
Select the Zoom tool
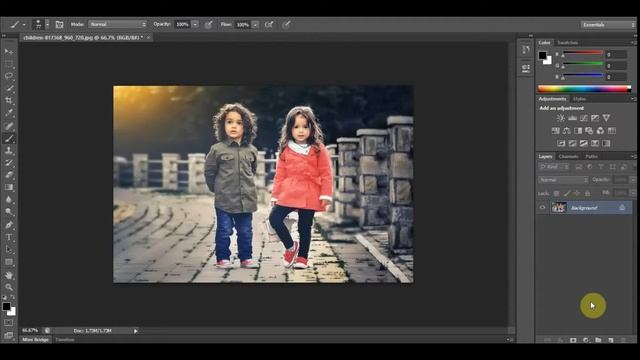tap(9, 287)
